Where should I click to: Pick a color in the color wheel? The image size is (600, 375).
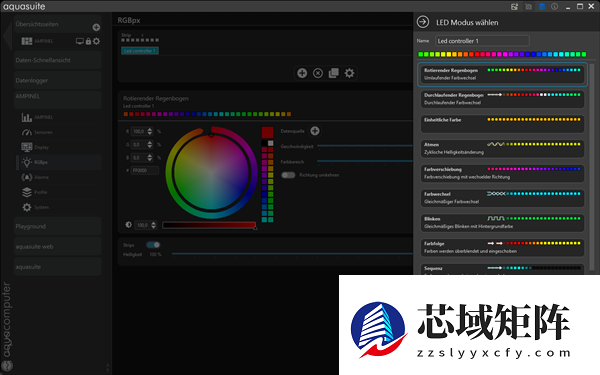pos(211,172)
